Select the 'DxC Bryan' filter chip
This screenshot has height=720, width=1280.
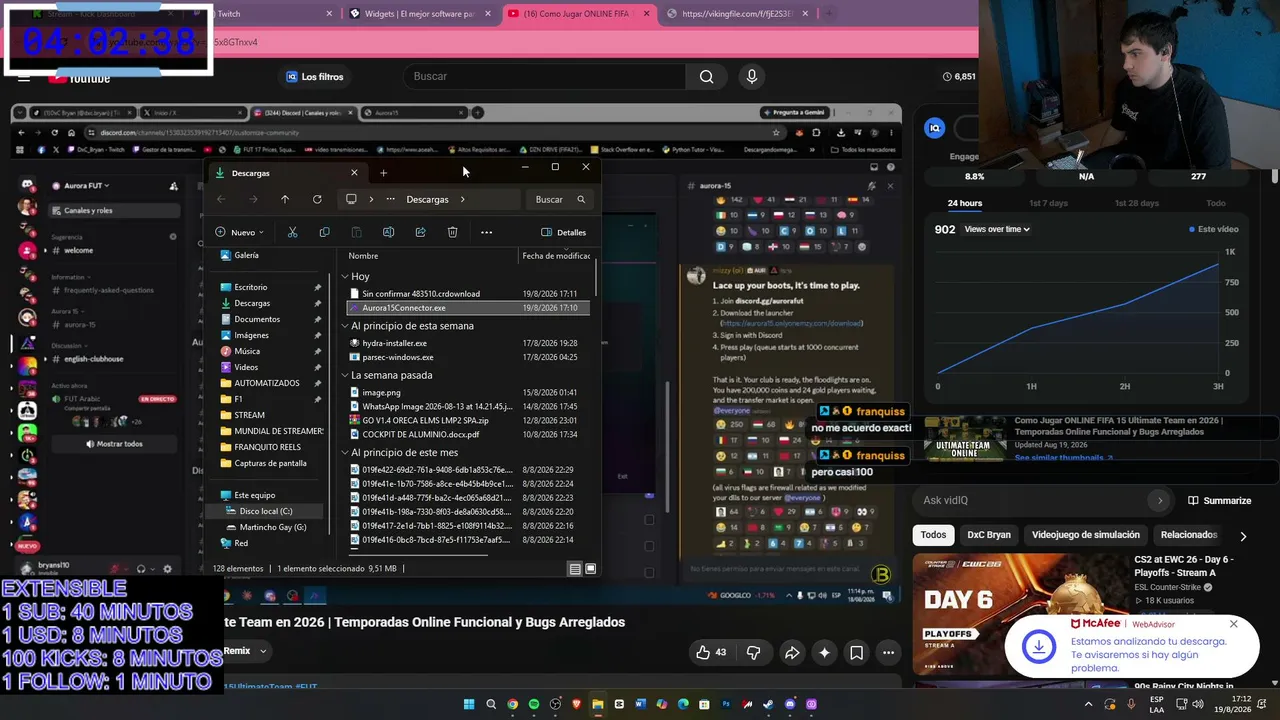point(989,535)
